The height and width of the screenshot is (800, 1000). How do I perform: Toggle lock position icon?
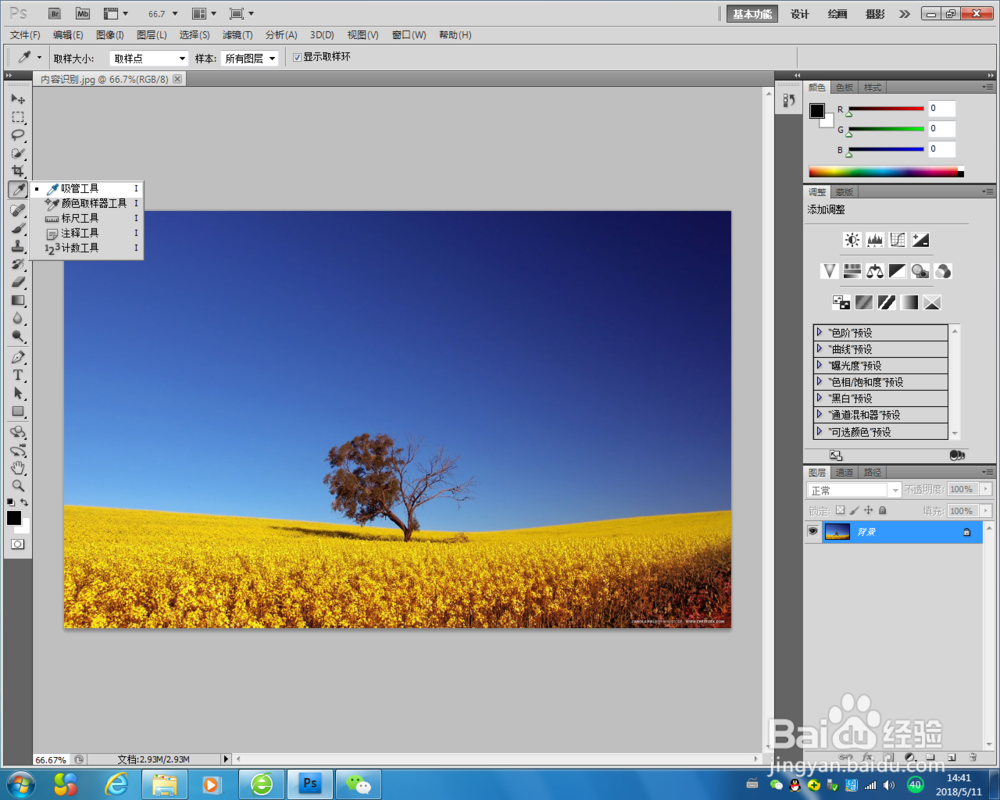[869, 510]
